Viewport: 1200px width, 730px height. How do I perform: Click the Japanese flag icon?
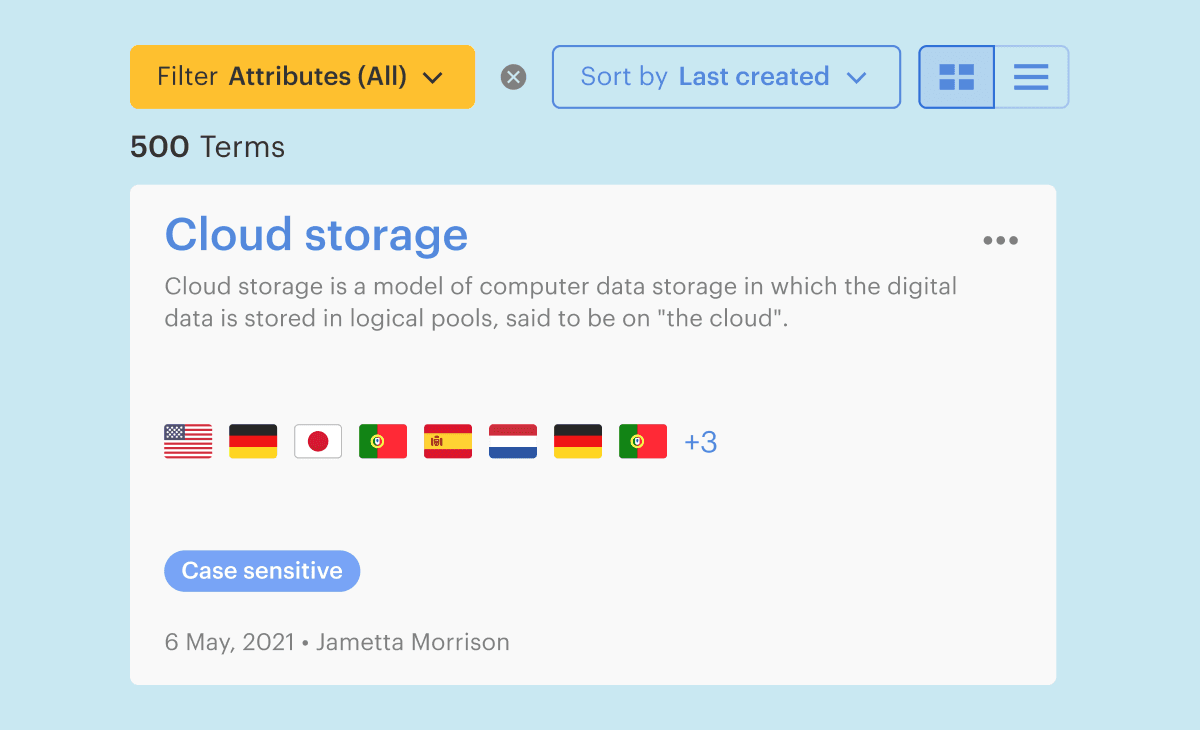tap(318, 441)
